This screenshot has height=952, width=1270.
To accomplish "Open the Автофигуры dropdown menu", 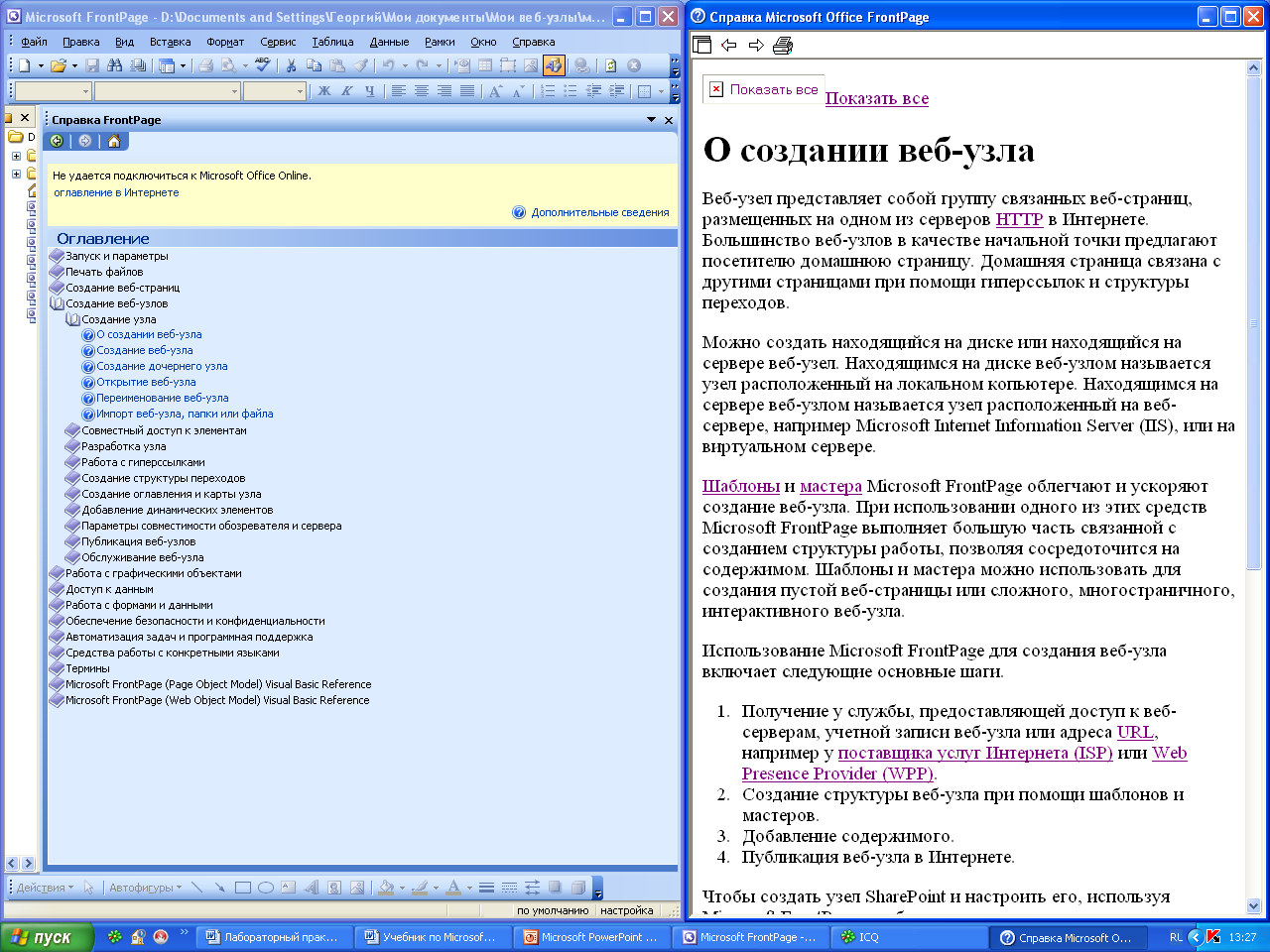I will [x=145, y=888].
